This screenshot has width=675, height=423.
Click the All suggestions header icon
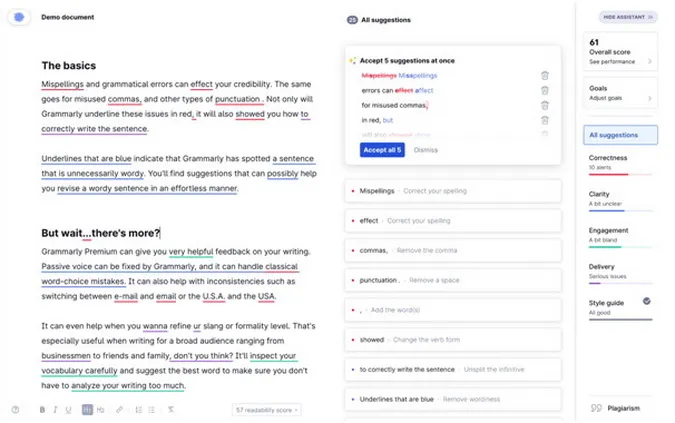pos(352,20)
